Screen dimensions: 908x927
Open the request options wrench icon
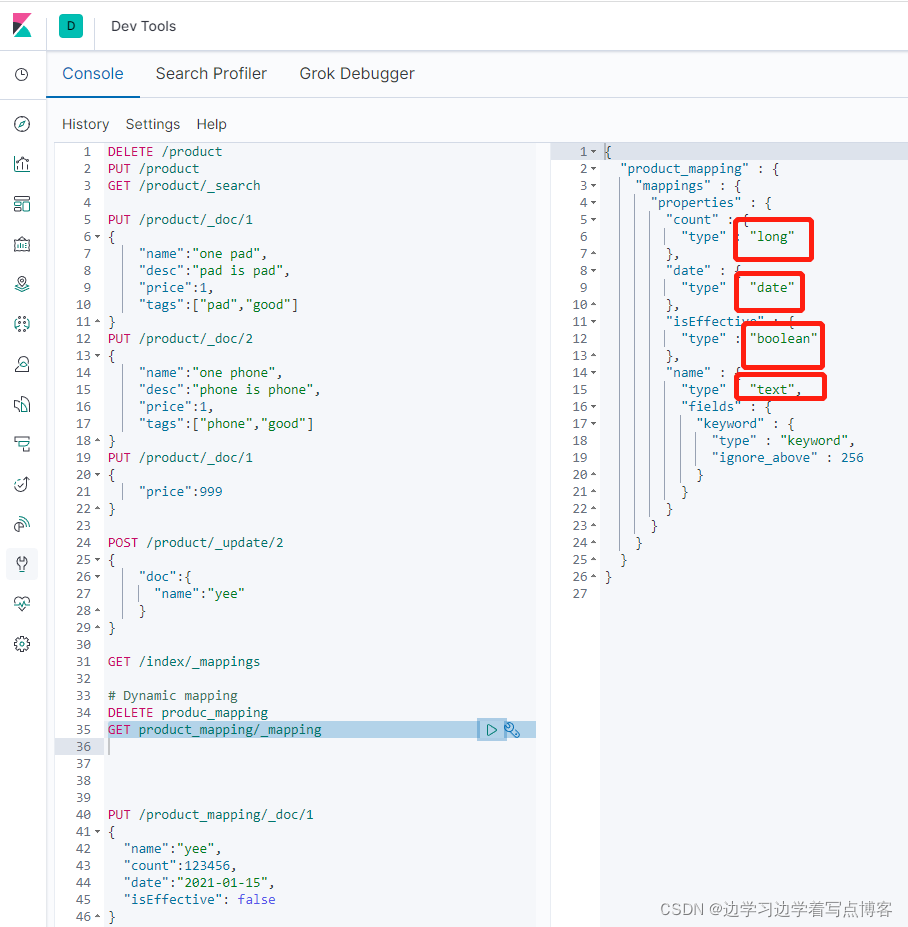(512, 729)
